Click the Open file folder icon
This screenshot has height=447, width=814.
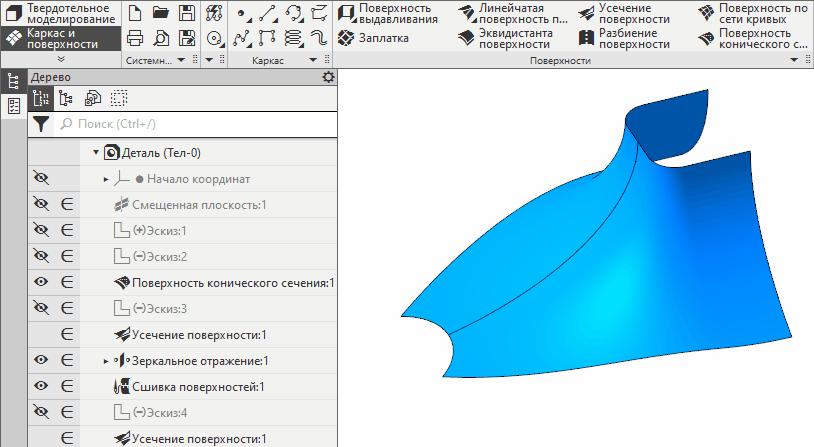(160, 13)
